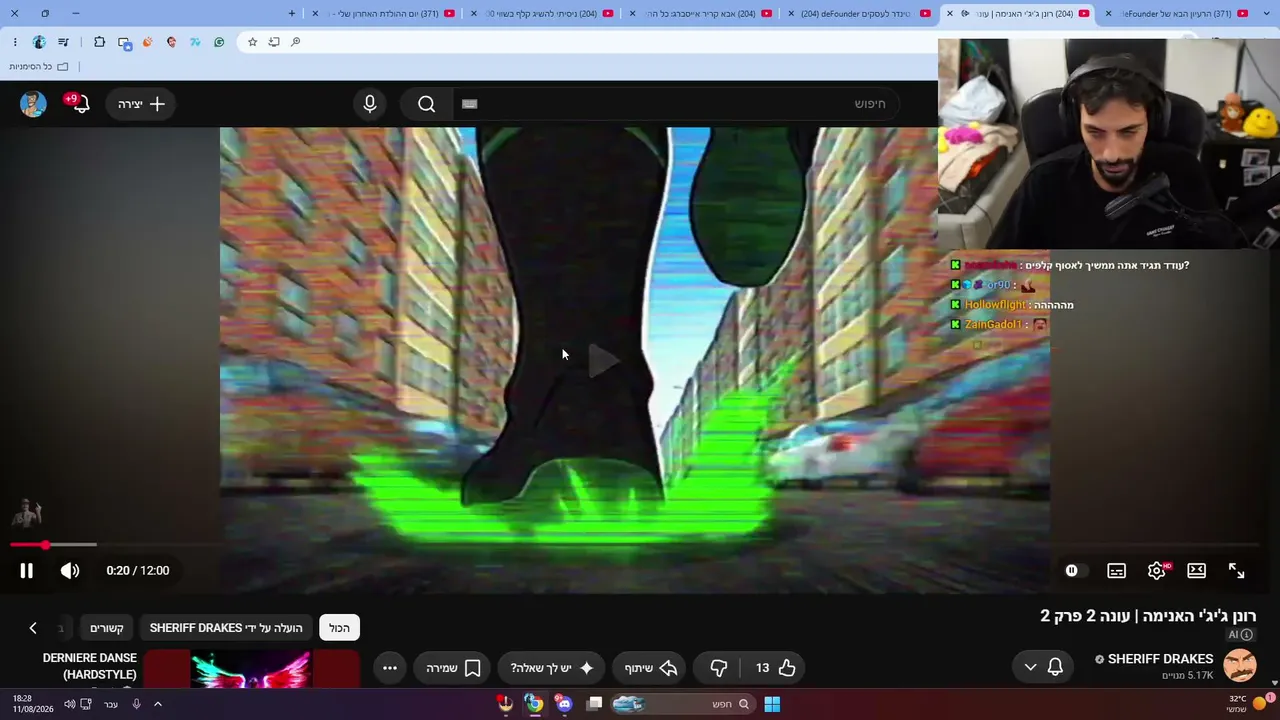Exit theater mode using the player icon
The width and height of the screenshot is (1280, 720).
pos(1197,571)
